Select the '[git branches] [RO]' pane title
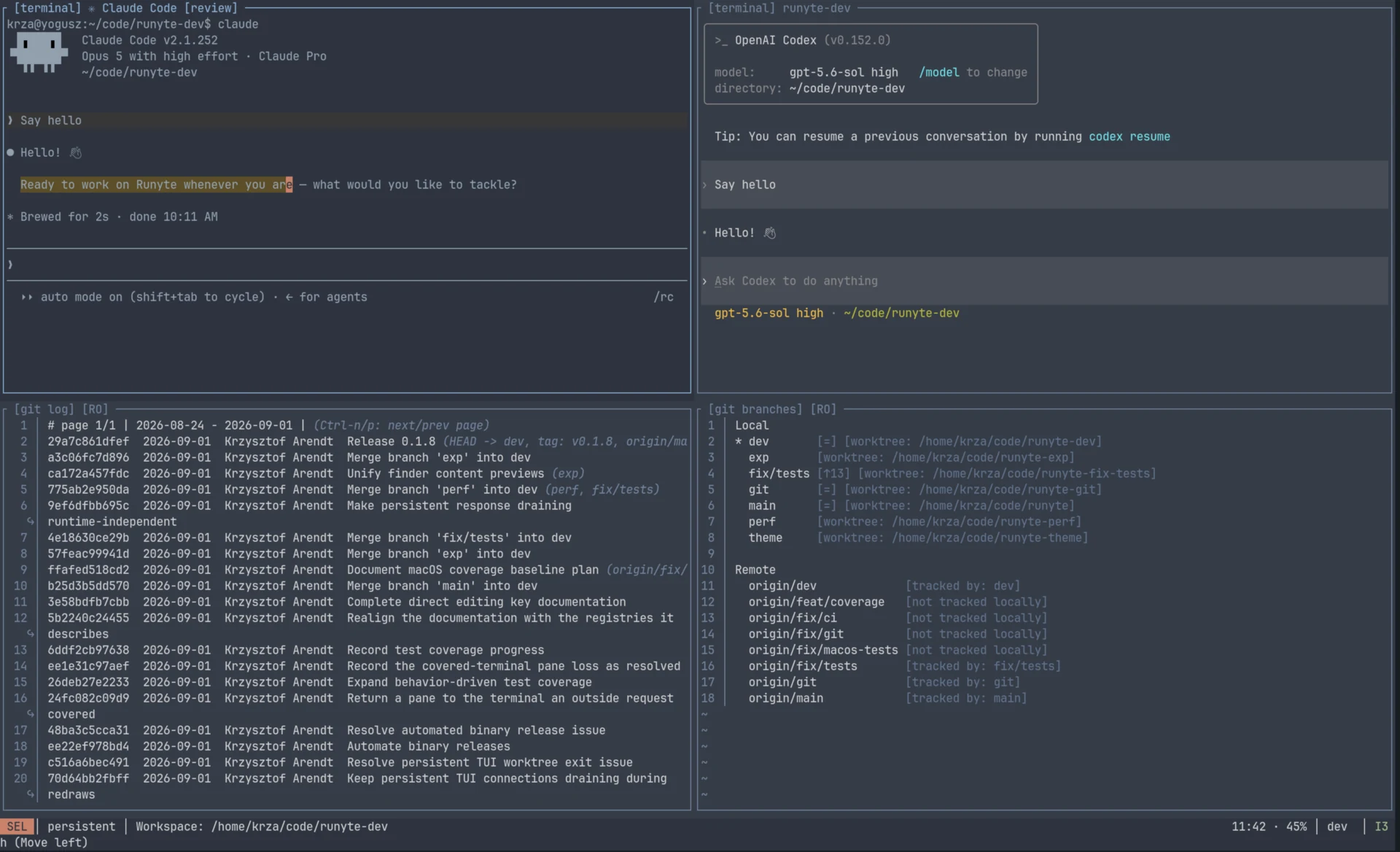Screen dimensions: 1400x852 pyautogui.click(x=772, y=409)
